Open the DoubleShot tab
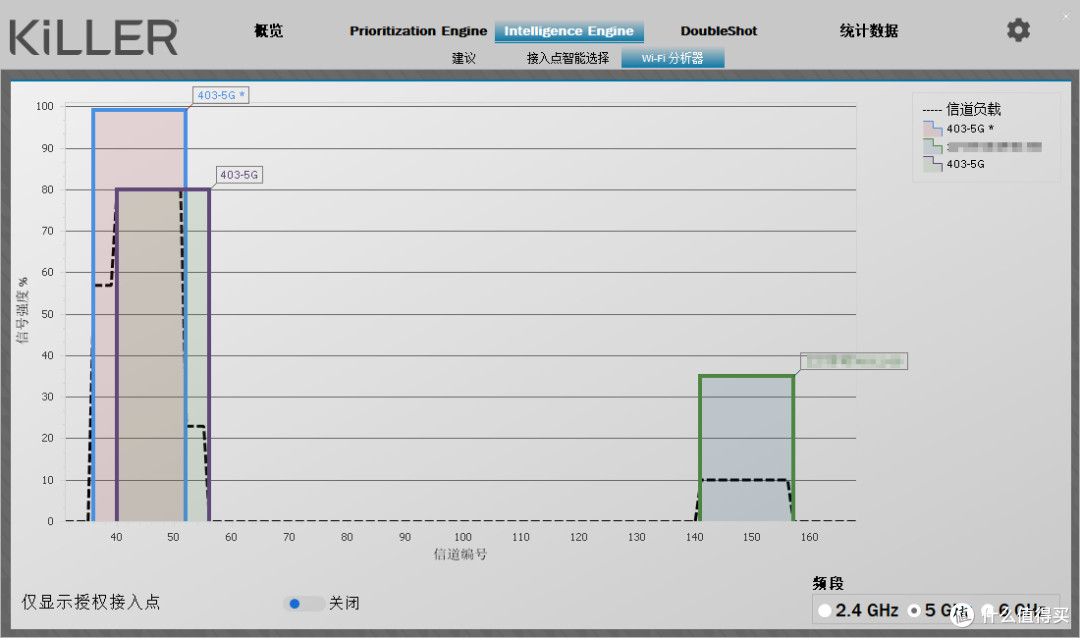1080x638 pixels. 718,31
